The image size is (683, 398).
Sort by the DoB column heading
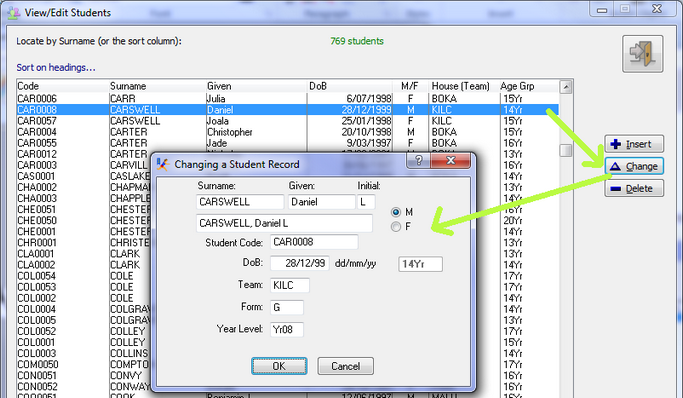pos(351,86)
